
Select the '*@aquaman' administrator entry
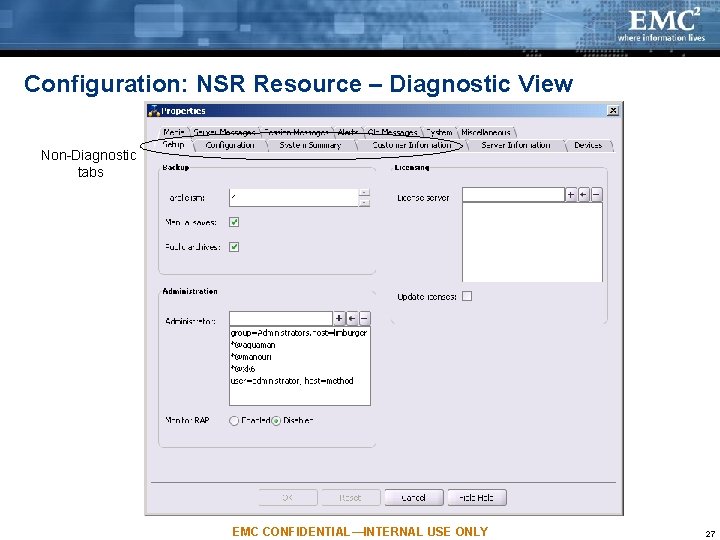point(253,345)
